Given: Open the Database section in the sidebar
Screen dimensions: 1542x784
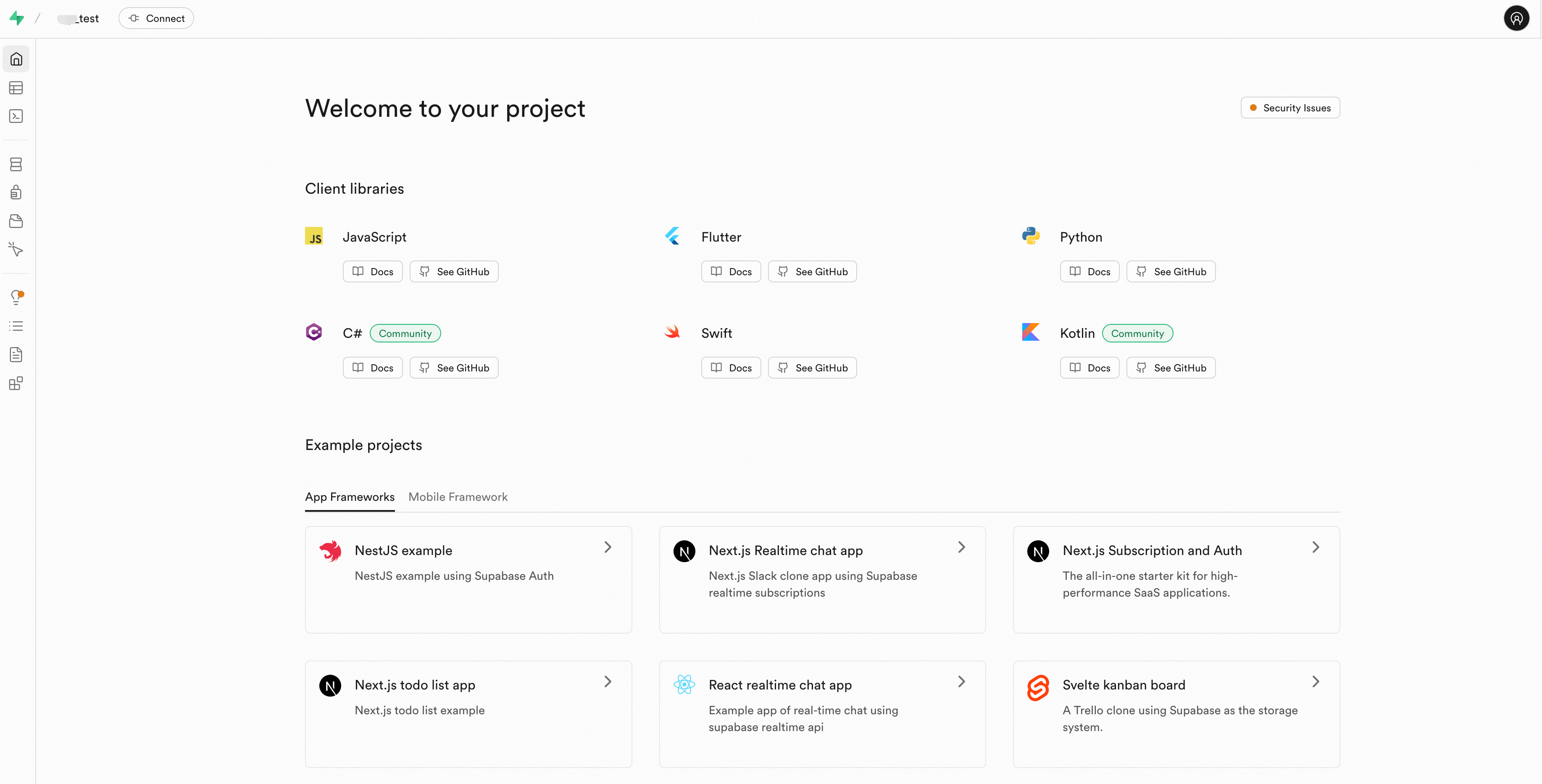Looking at the screenshot, I should [x=16, y=164].
